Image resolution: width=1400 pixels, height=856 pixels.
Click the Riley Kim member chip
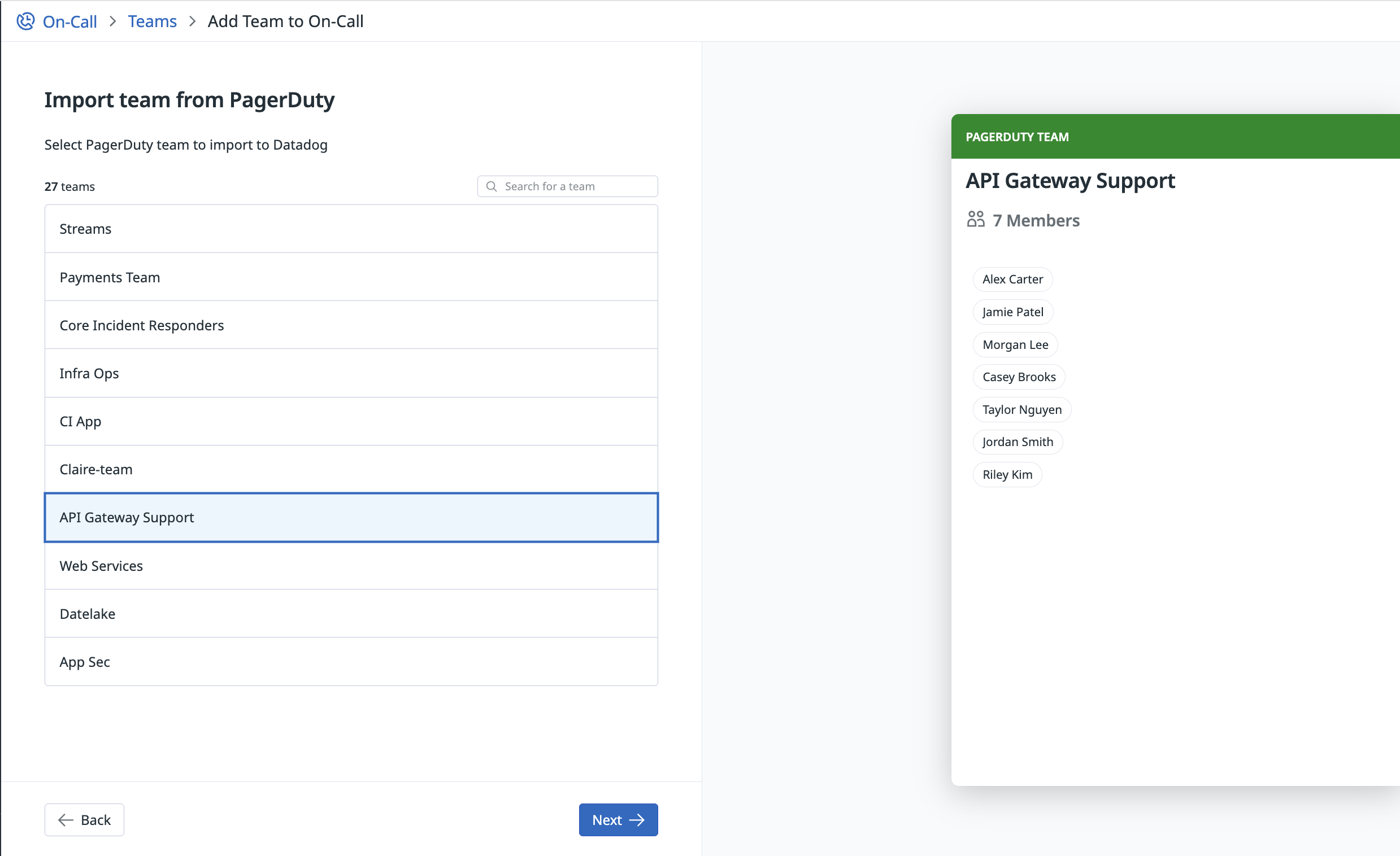(x=1007, y=475)
